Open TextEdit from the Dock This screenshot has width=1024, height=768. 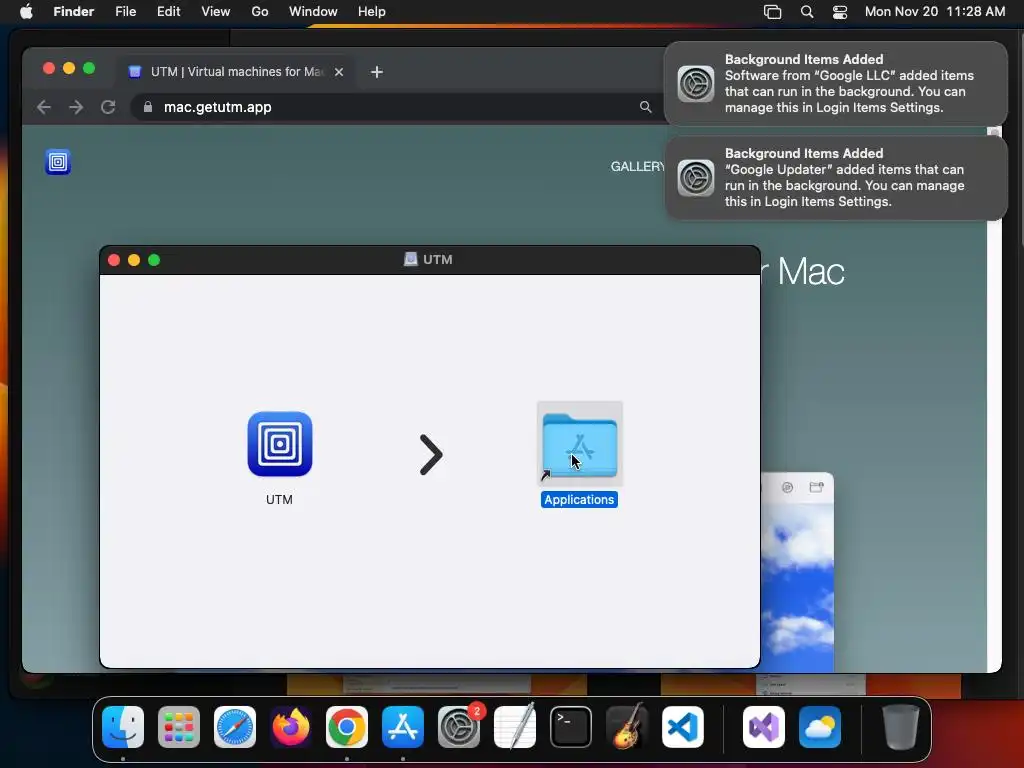(515, 727)
